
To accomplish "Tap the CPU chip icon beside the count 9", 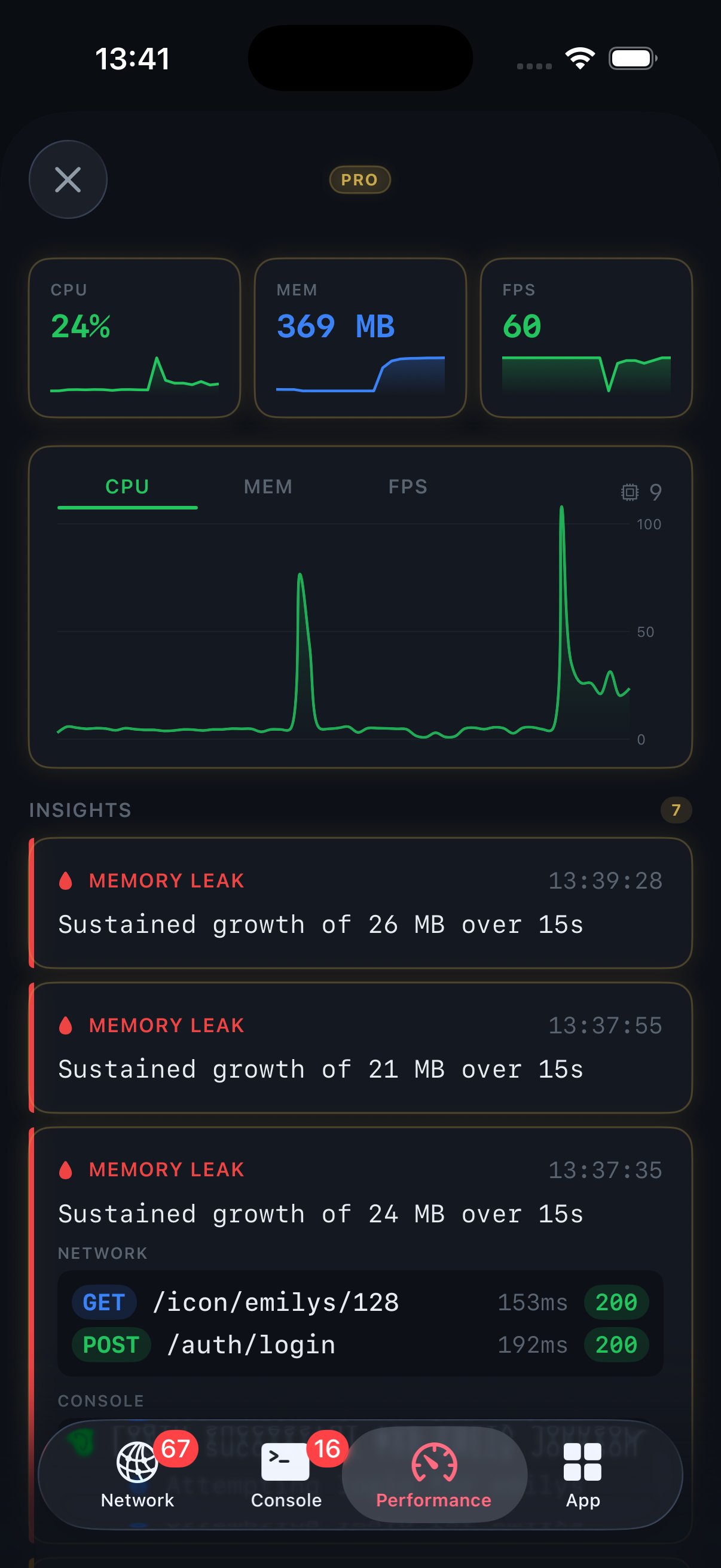I will coord(631,492).
